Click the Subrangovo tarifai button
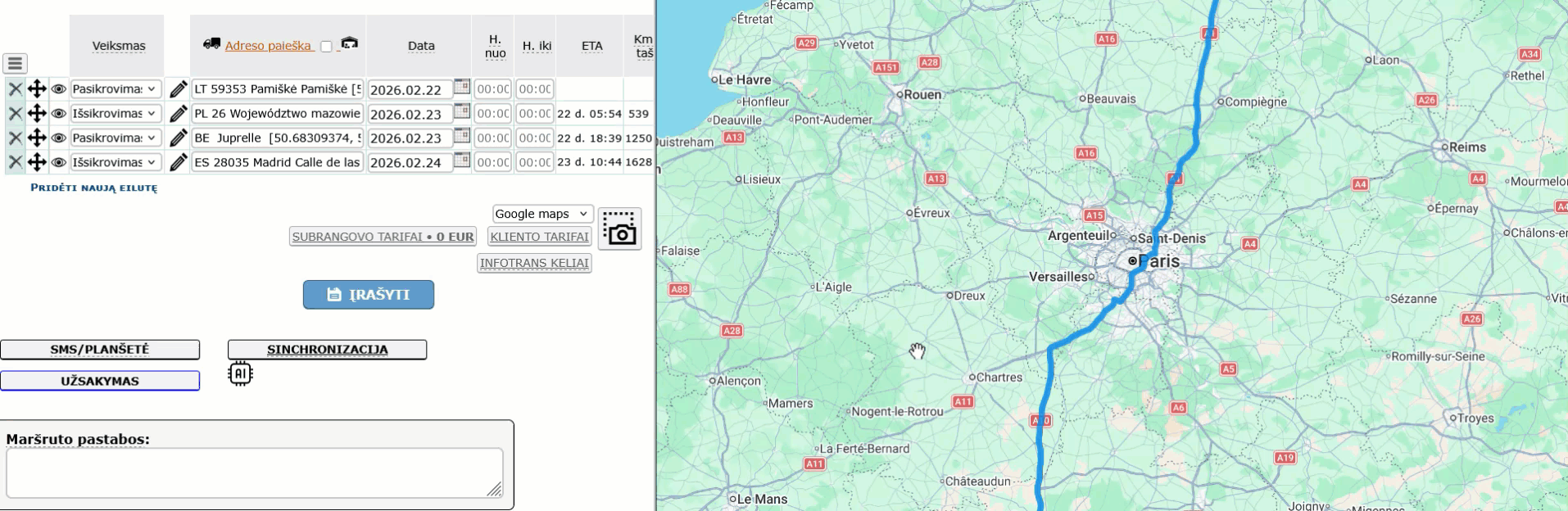 click(x=383, y=237)
